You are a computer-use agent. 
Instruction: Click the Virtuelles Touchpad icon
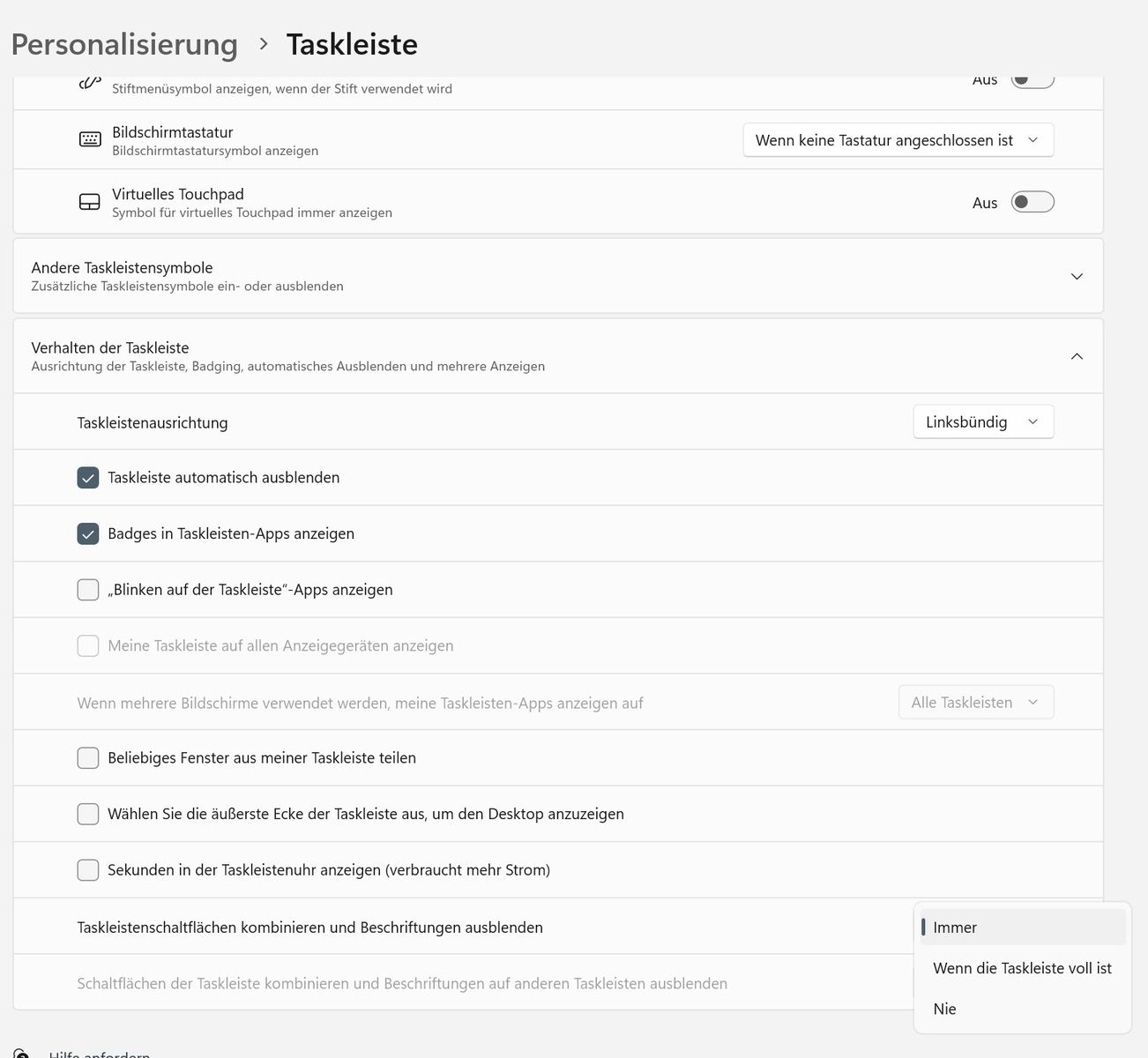(90, 202)
